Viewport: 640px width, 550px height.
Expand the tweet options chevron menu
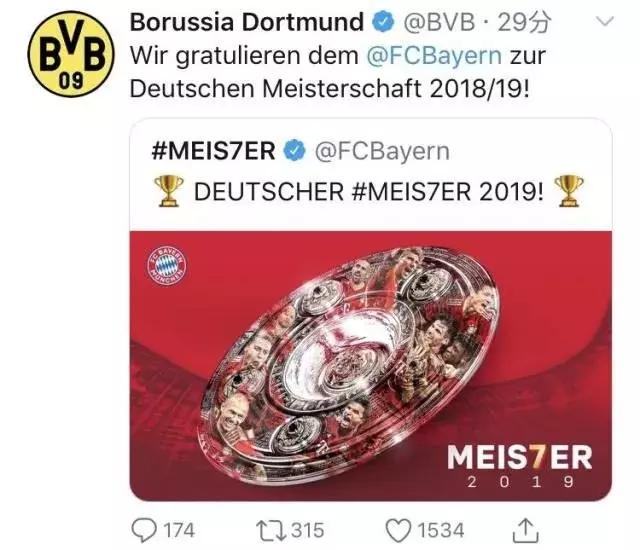(x=605, y=20)
